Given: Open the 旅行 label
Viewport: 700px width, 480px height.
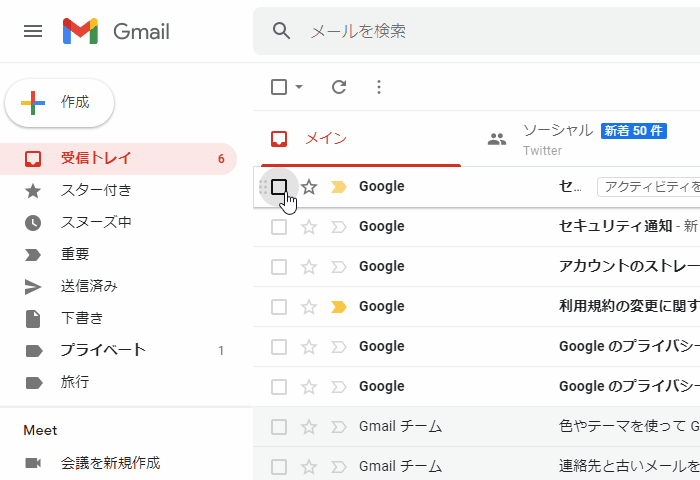Looking at the screenshot, I should coord(118,383).
